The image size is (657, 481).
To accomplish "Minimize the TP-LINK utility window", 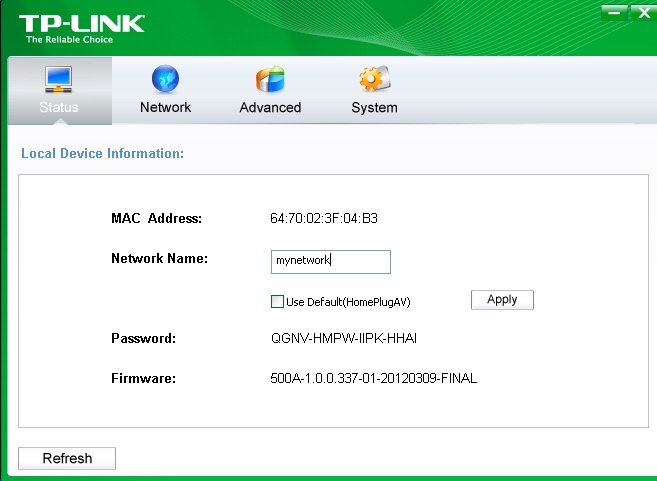I will tap(615, 12).
